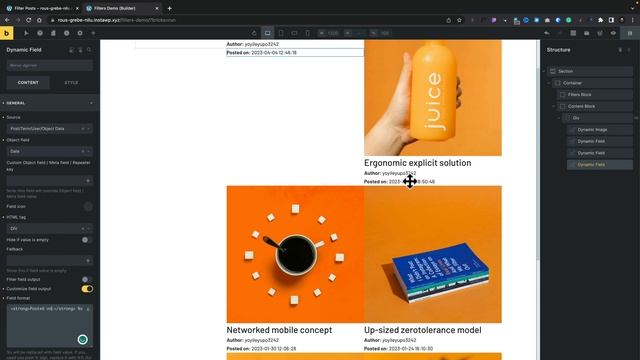This screenshot has width=640, height=360.
Task: Click dynamic data icon in Fallback field
Action: pos(88,260)
